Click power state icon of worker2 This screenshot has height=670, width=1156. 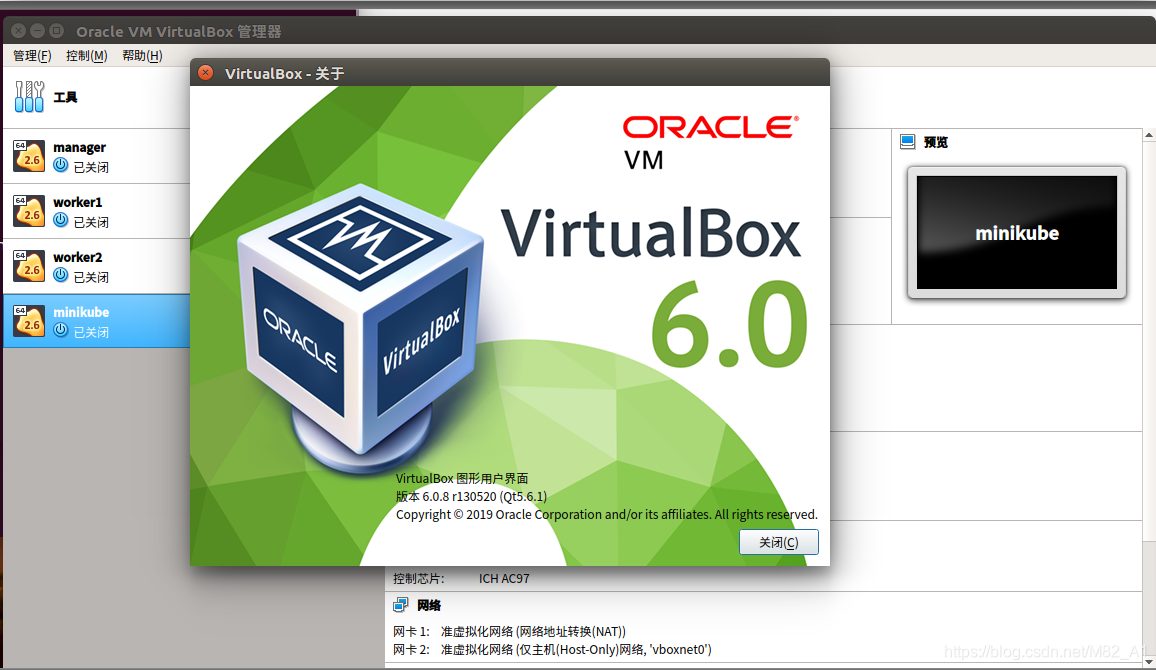(60, 276)
